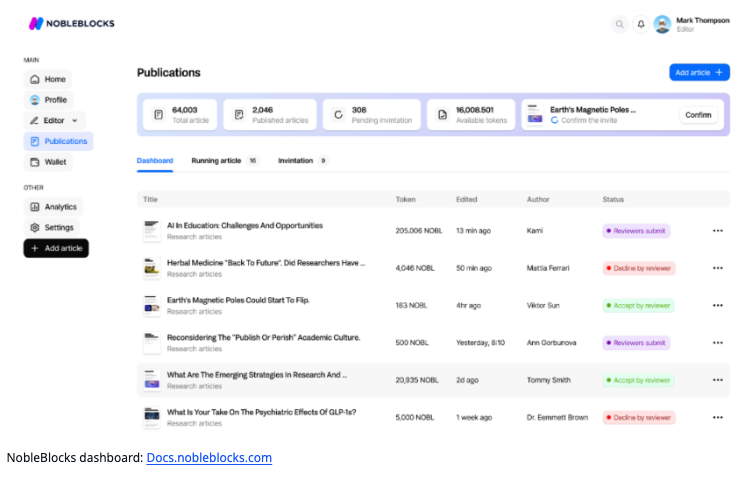The width and height of the screenshot is (748, 479).
Task: Open three-dot menu for Herbal Medicine row
Action: click(717, 268)
